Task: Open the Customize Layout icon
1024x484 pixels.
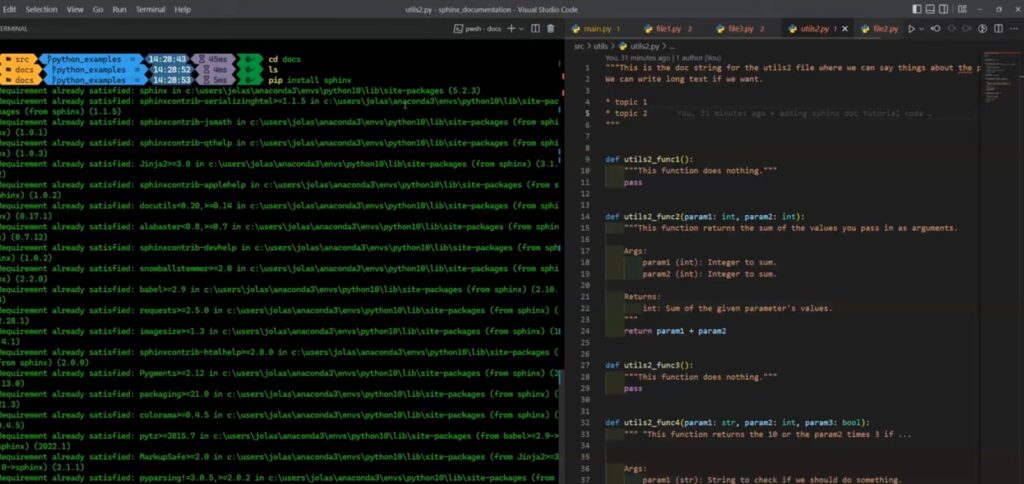Action: tap(962, 9)
